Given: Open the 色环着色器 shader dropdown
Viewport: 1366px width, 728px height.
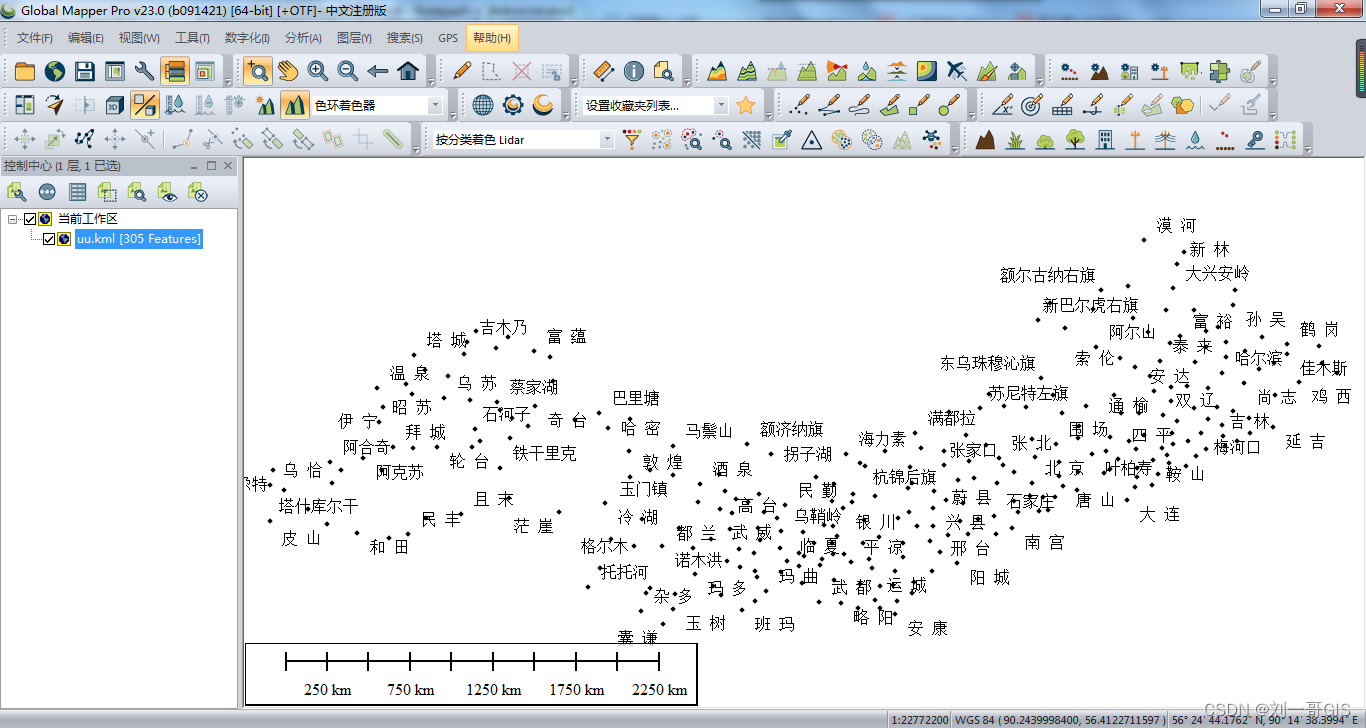Looking at the screenshot, I should (x=378, y=105).
